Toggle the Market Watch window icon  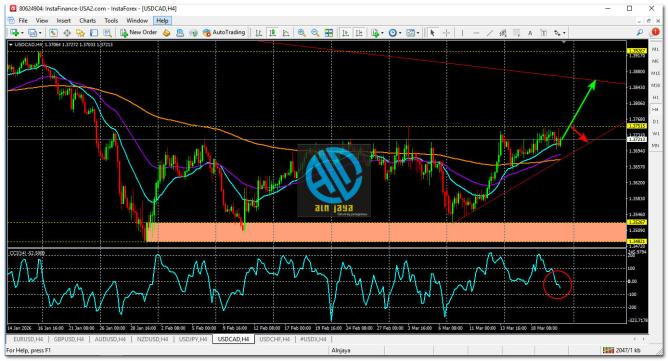tap(53, 33)
